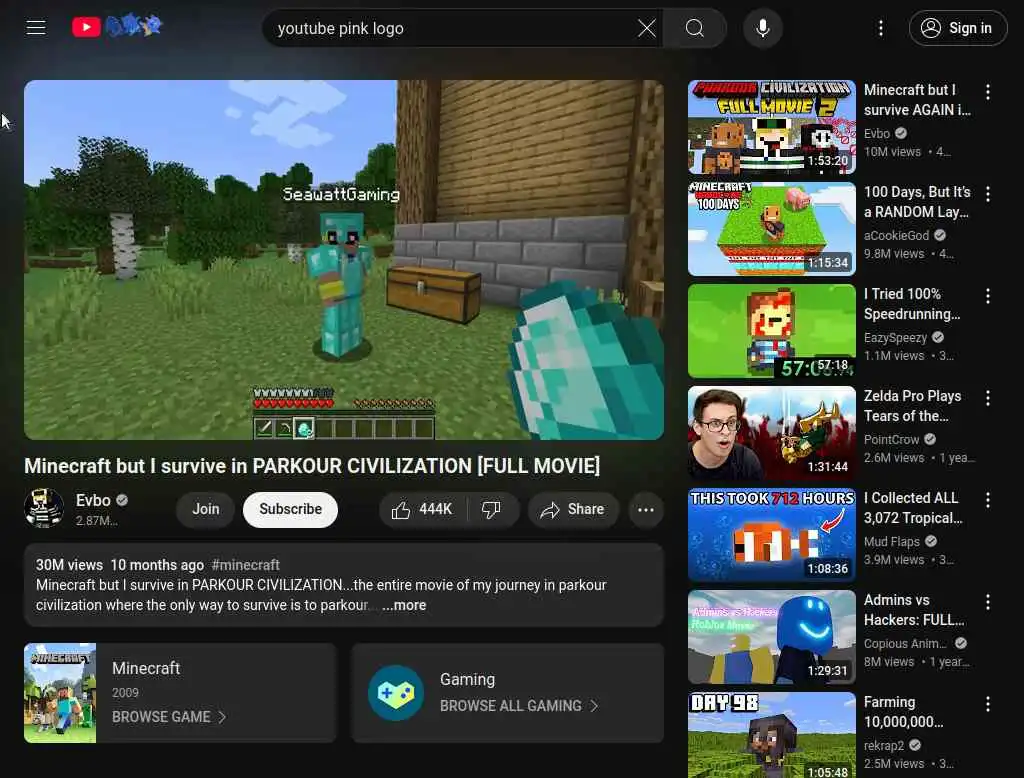The width and height of the screenshot is (1024, 778).
Task: Start voice search with microphone
Action: 763,28
